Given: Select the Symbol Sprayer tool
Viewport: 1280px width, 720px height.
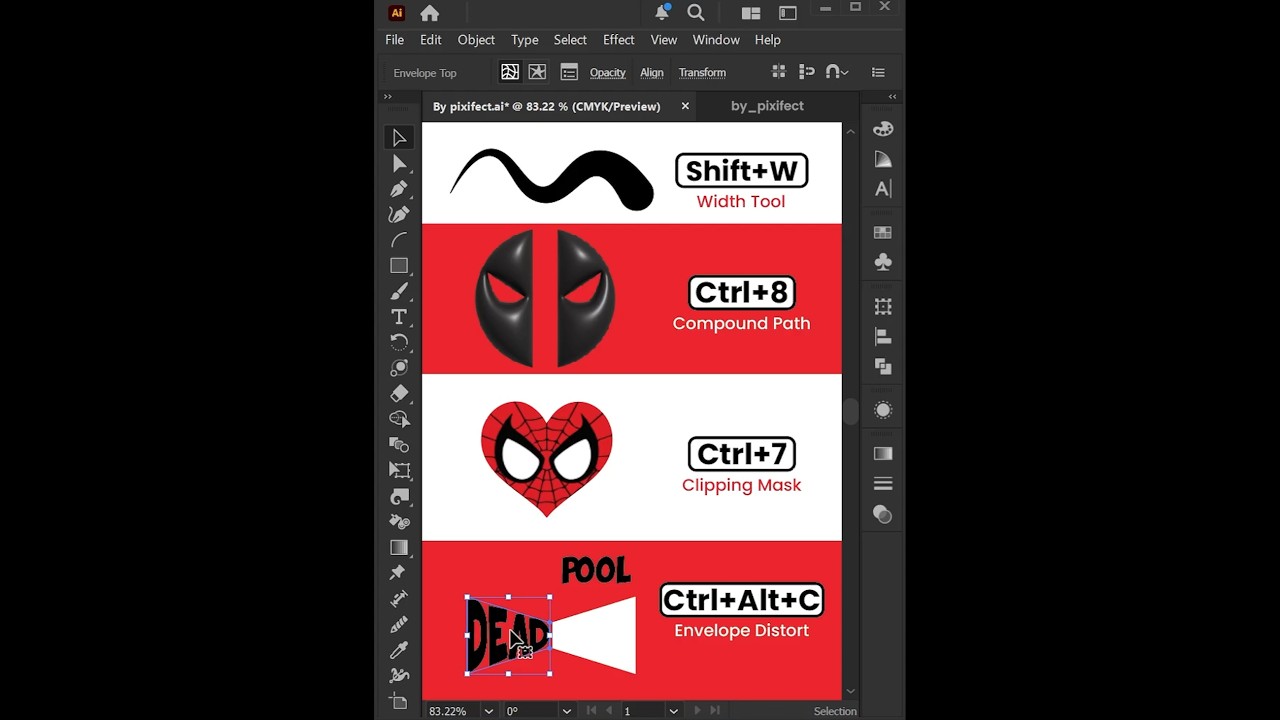Looking at the screenshot, I should click(x=399, y=521).
